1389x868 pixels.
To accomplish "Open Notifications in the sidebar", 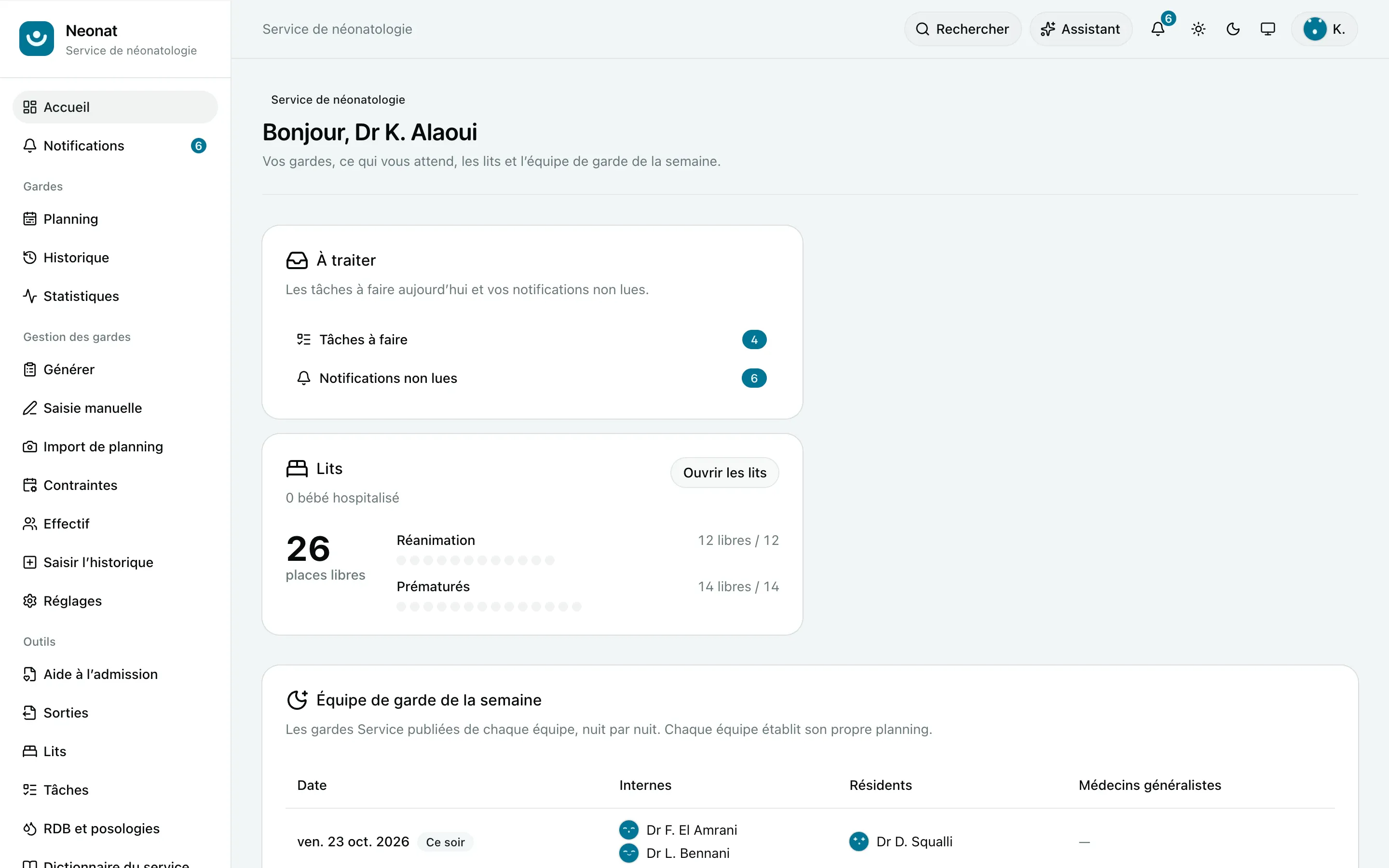I will tap(115, 146).
